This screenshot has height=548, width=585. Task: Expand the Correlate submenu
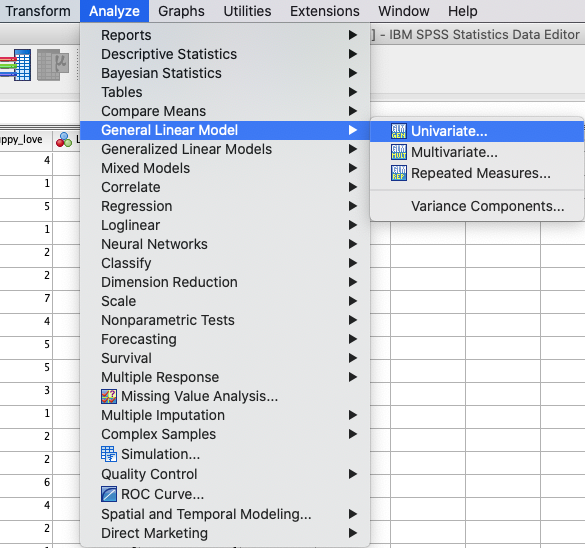pos(225,187)
